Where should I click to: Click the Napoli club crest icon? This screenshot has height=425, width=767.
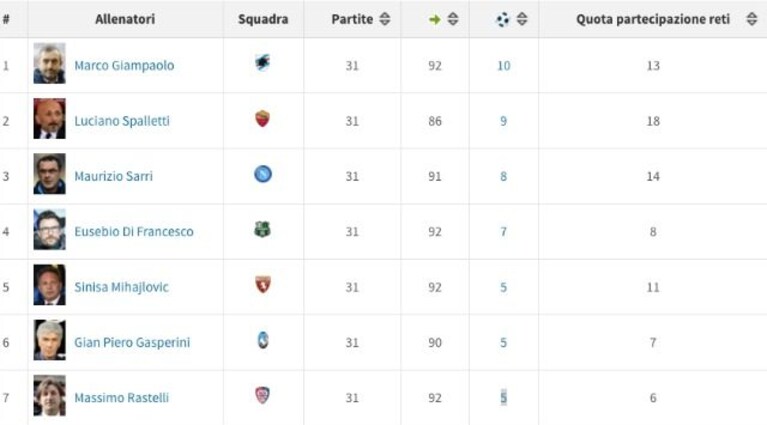[x=263, y=174]
